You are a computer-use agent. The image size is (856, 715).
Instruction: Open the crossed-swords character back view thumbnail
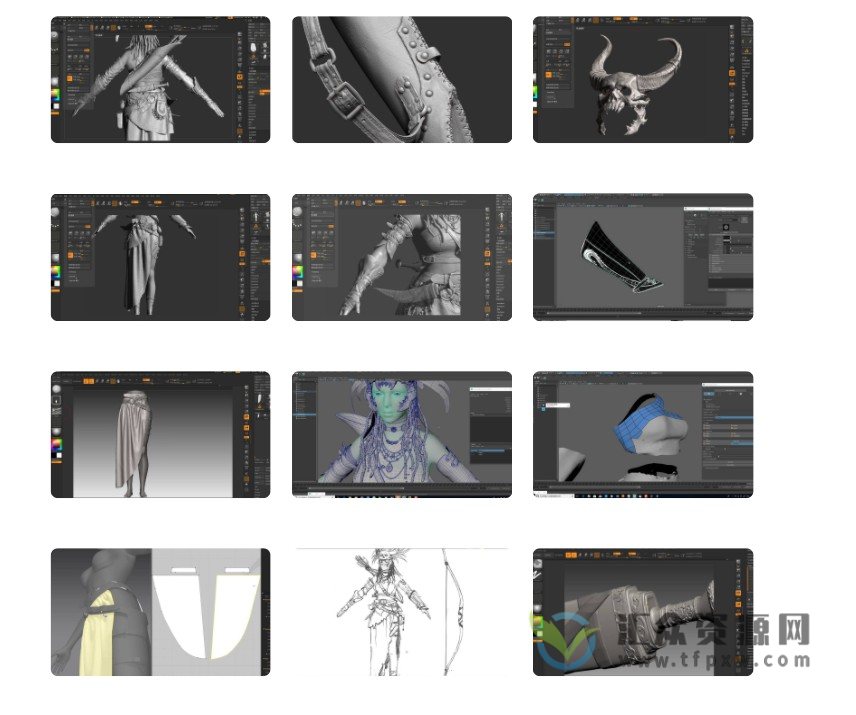pyautogui.click(x=160, y=79)
